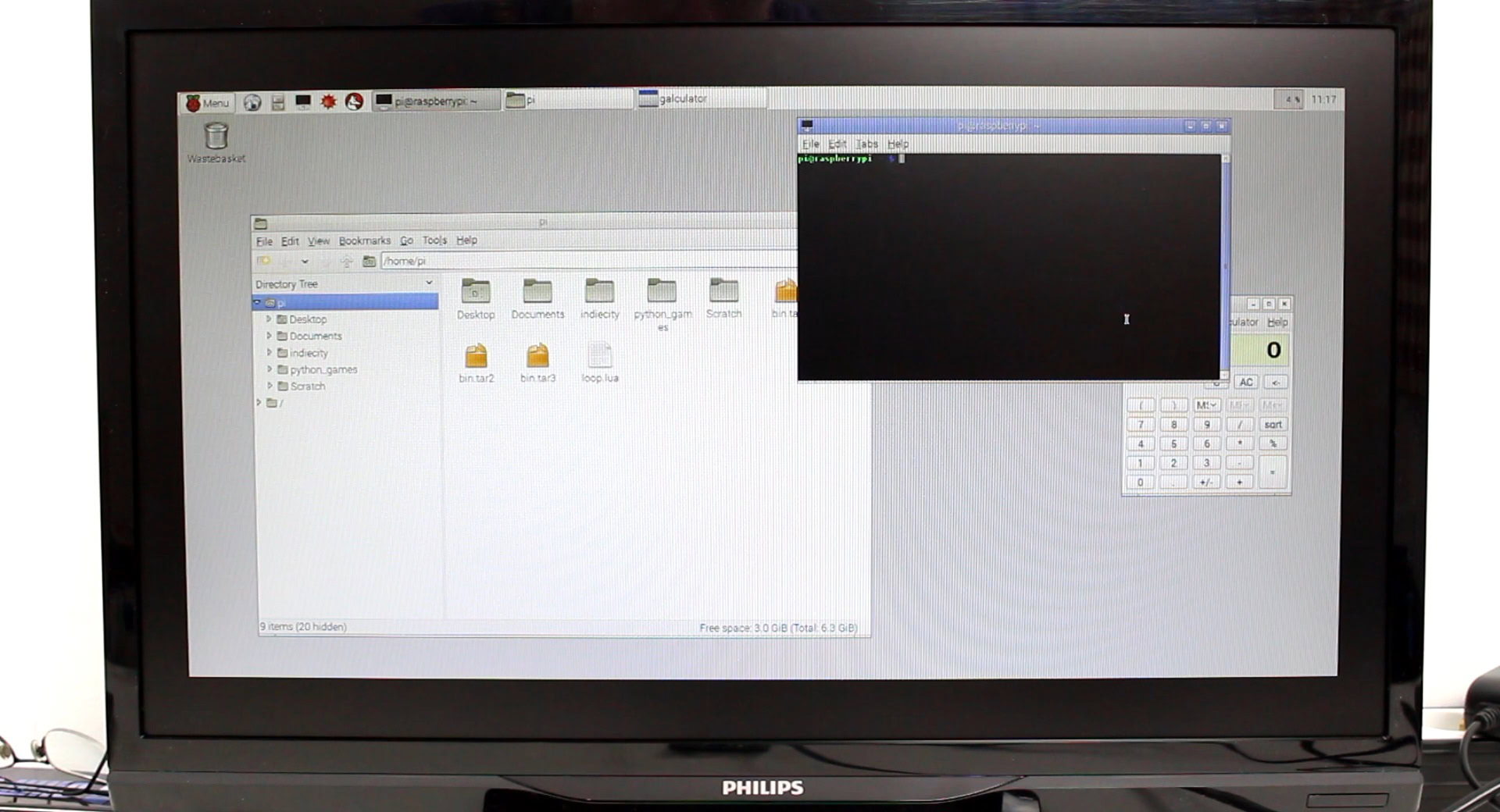1500x812 pixels.
Task: Open the calculator Help menu
Action: [1277, 322]
